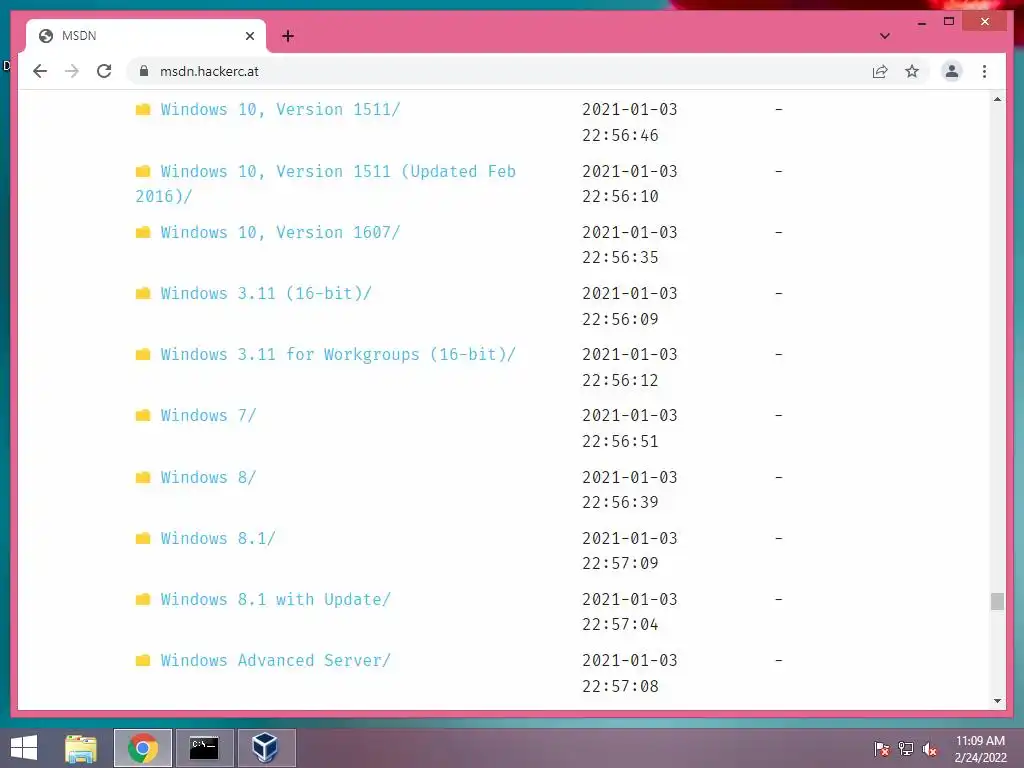Open Windows 10, Version 1511/ directory
Screen dimensions: 1024x768
[x=280, y=109]
